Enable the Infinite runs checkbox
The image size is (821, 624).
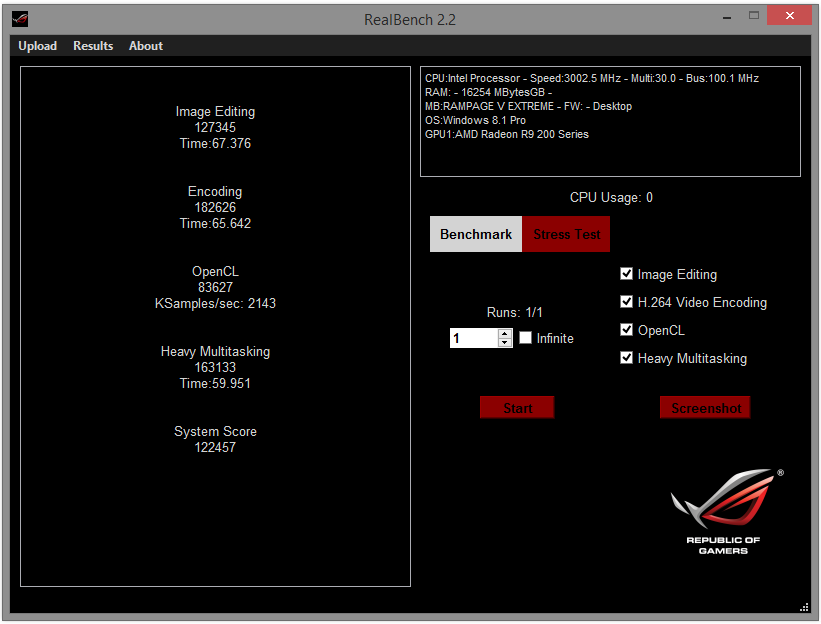click(525, 338)
